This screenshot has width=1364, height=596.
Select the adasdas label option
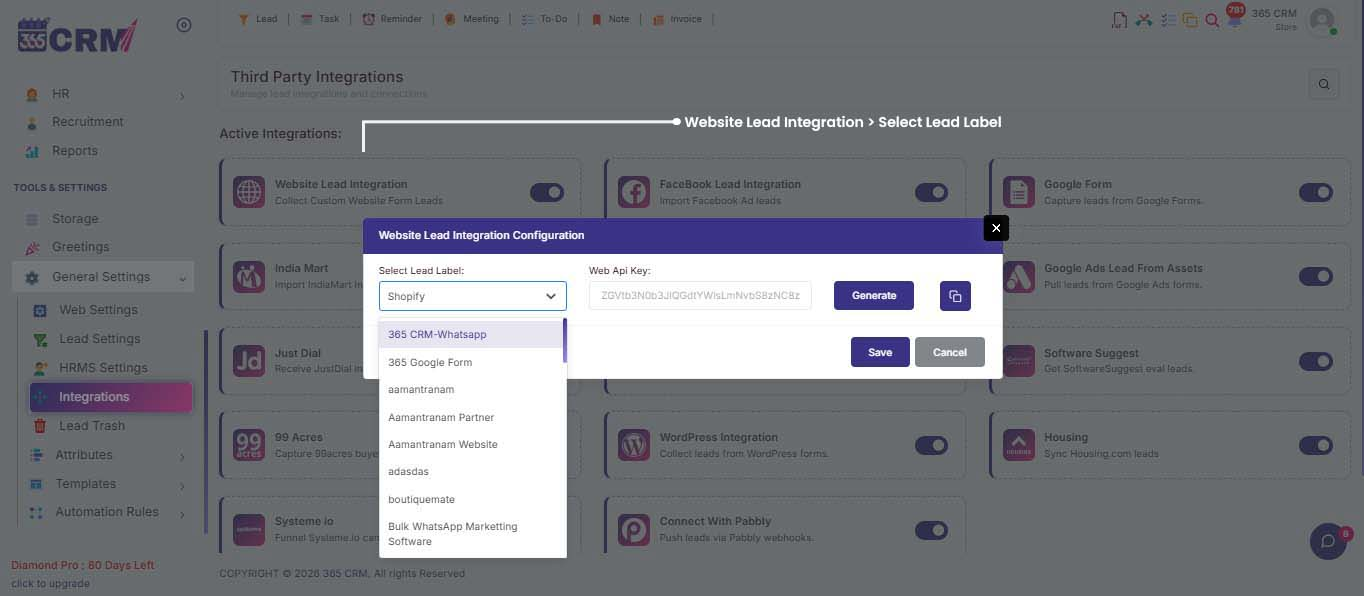point(471,471)
